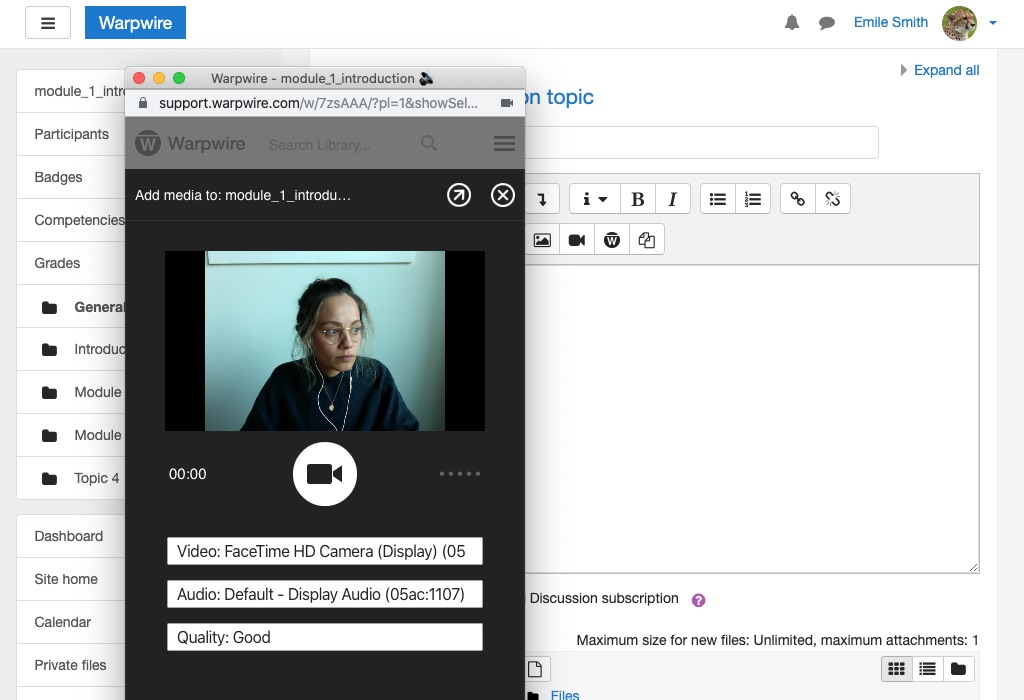Insert an ordered numbered list
Image resolution: width=1024 pixels, height=700 pixels.
coord(753,199)
